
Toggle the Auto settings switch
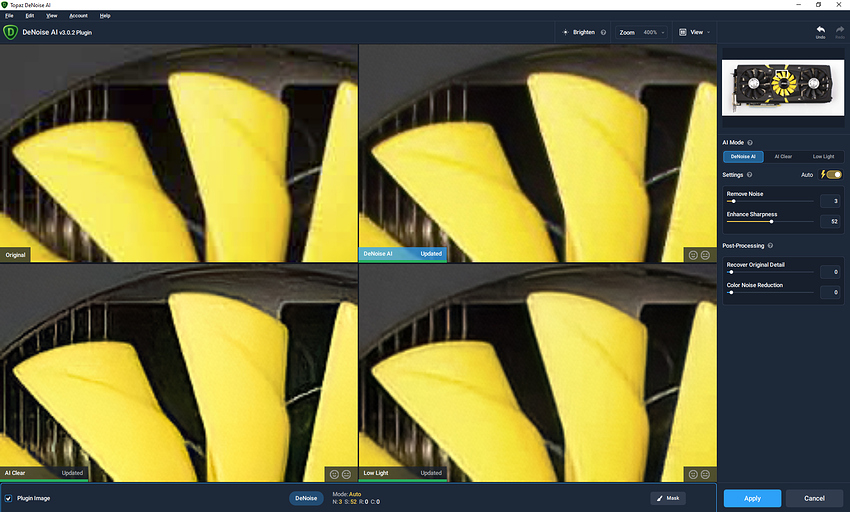click(832, 175)
